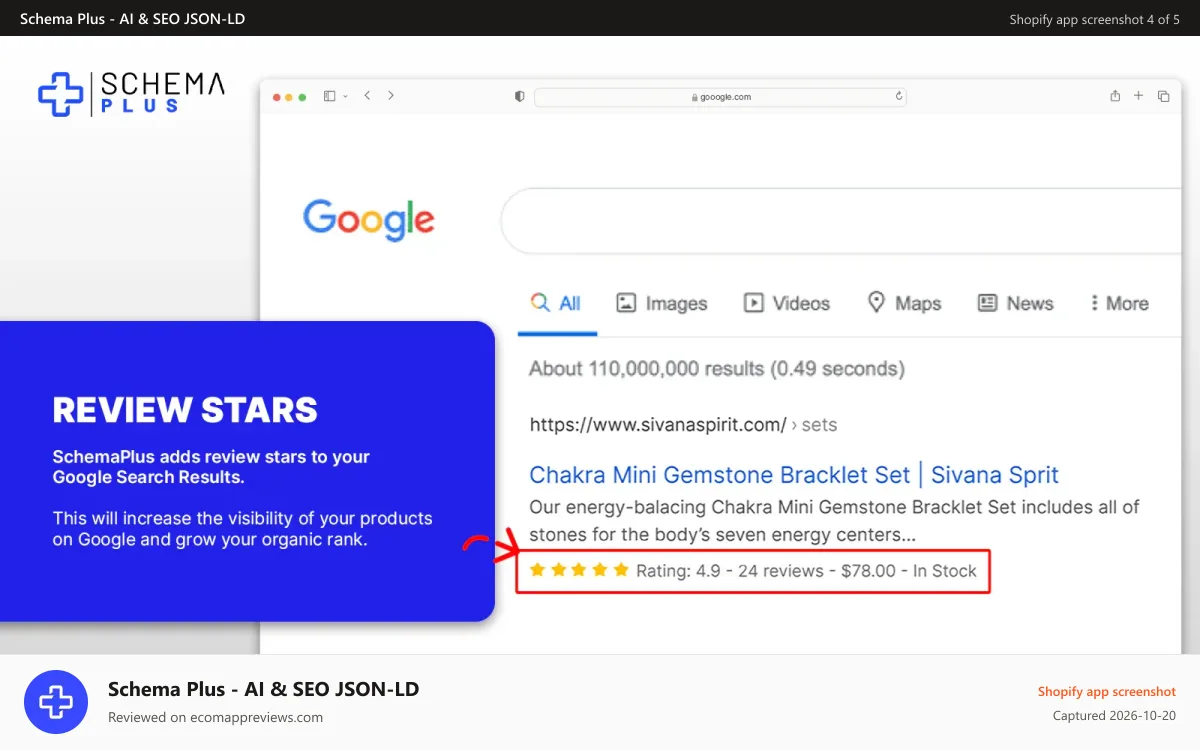
Task: Click the Safari sidebar toggle icon
Action: point(329,96)
